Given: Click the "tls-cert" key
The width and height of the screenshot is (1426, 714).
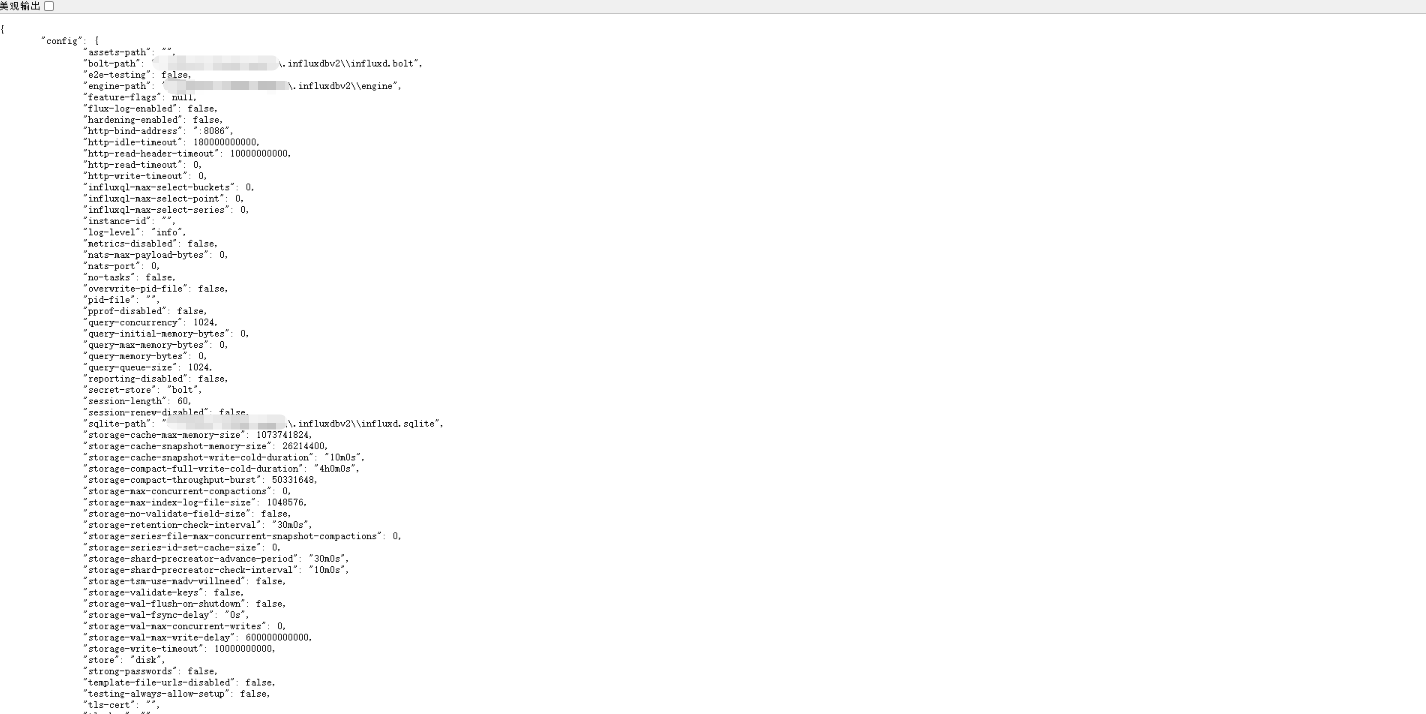Looking at the screenshot, I should pos(110,704).
